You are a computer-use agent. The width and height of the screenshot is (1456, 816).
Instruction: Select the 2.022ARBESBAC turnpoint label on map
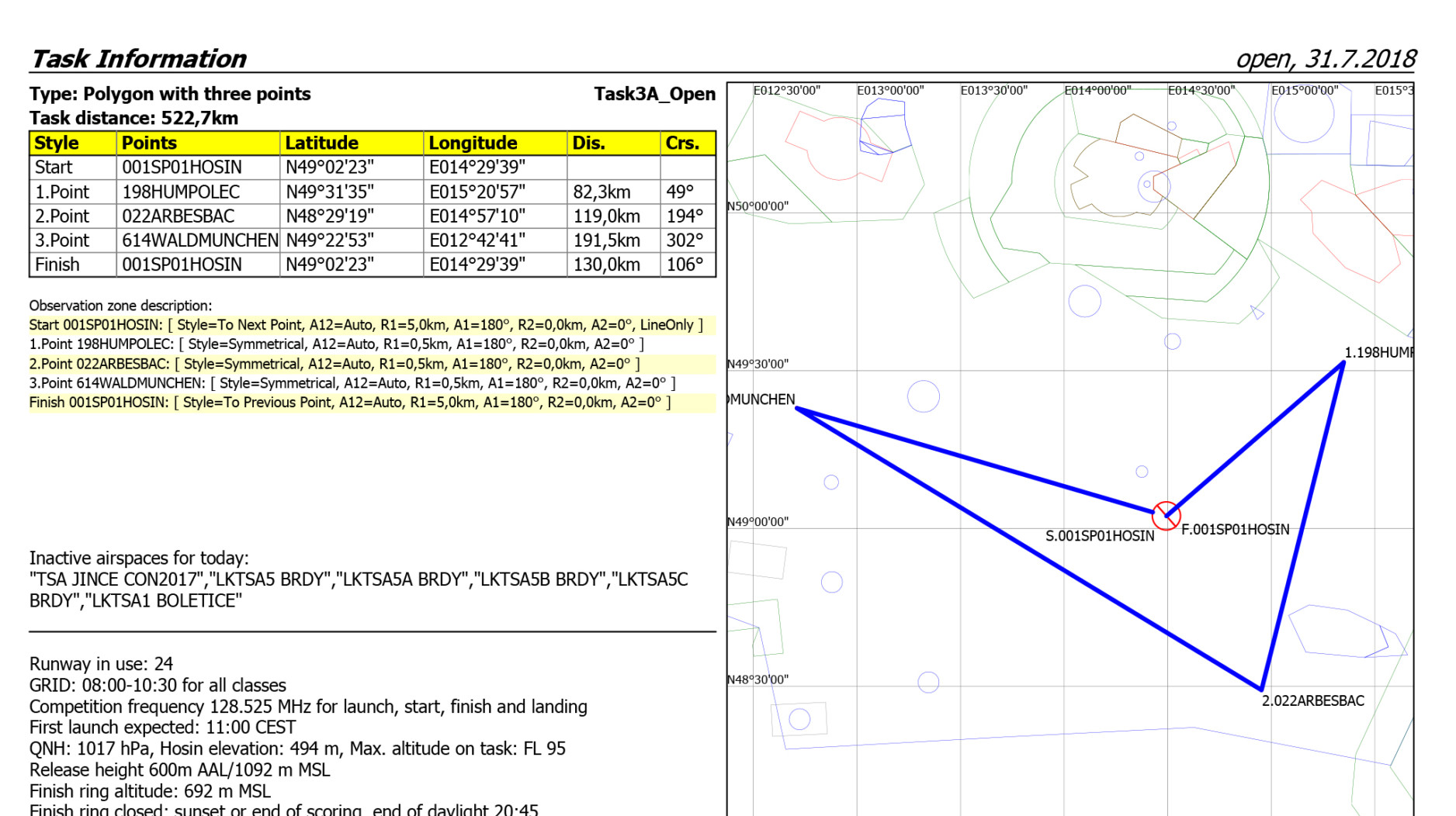coord(1312,701)
